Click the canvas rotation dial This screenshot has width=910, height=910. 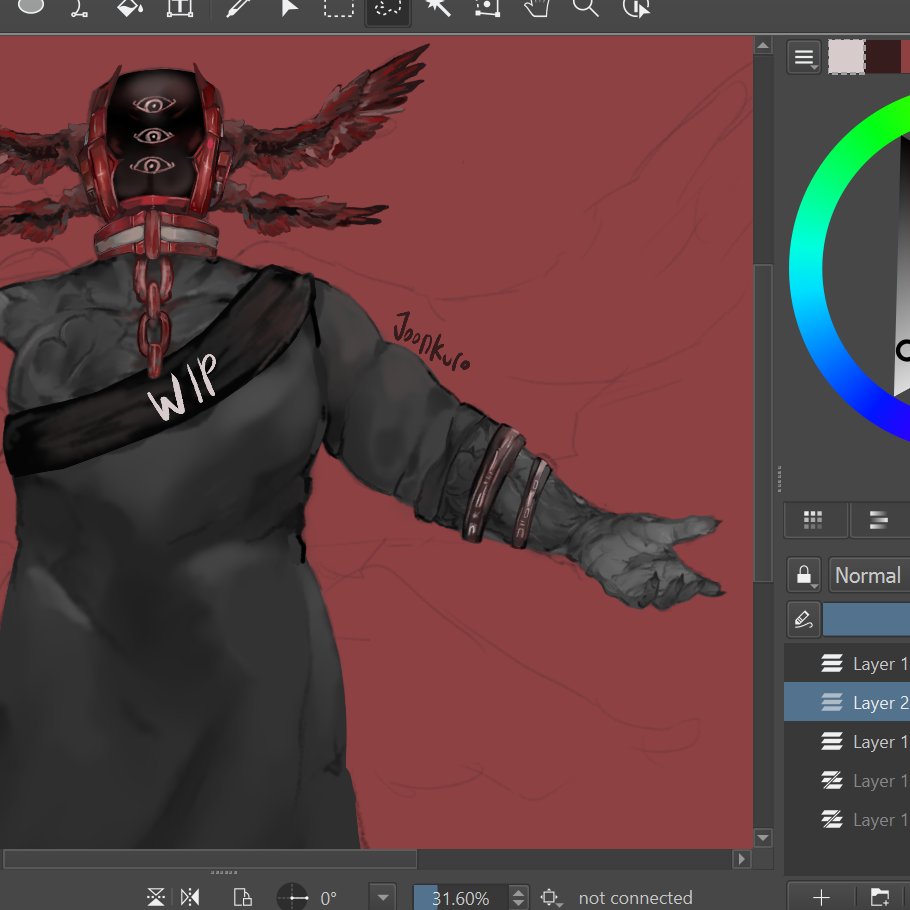click(x=292, y=897)
